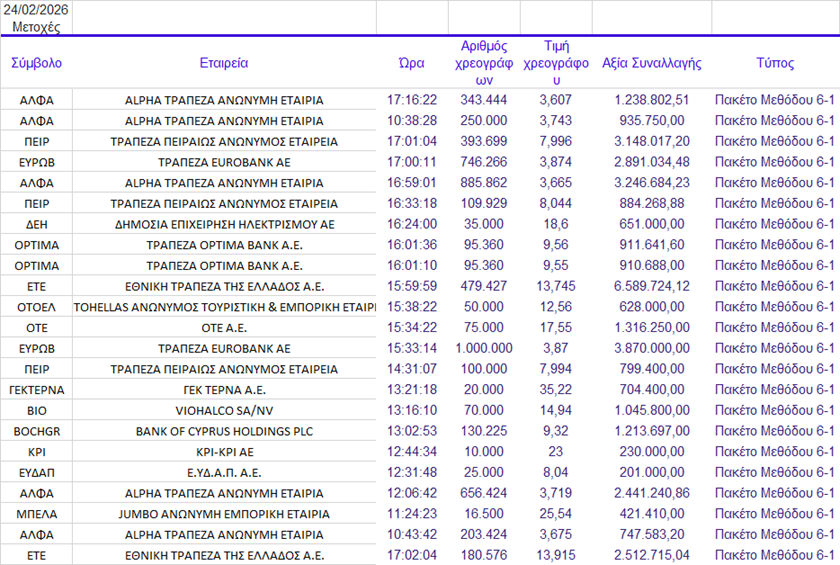Select the transaction value 1.238.802,51
Image resolution: width=840 pixels, height=565 pixels.
pos(652,100)
